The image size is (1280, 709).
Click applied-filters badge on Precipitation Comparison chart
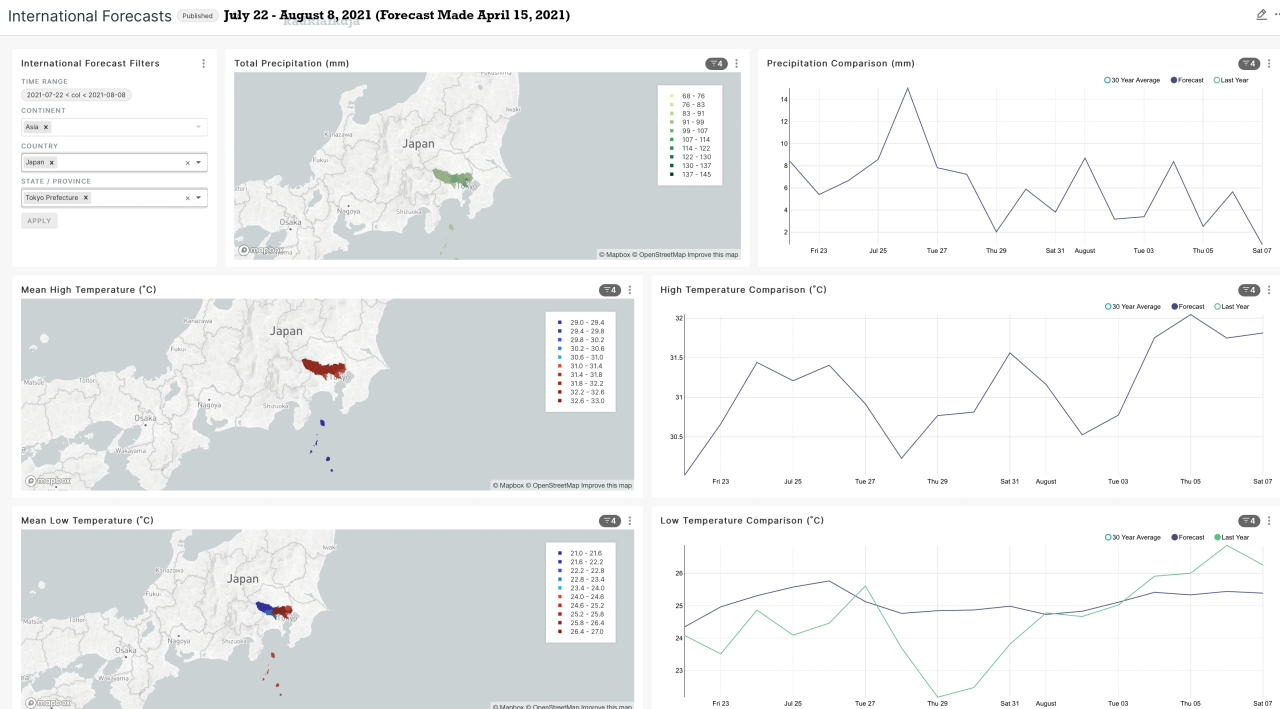1249,63
